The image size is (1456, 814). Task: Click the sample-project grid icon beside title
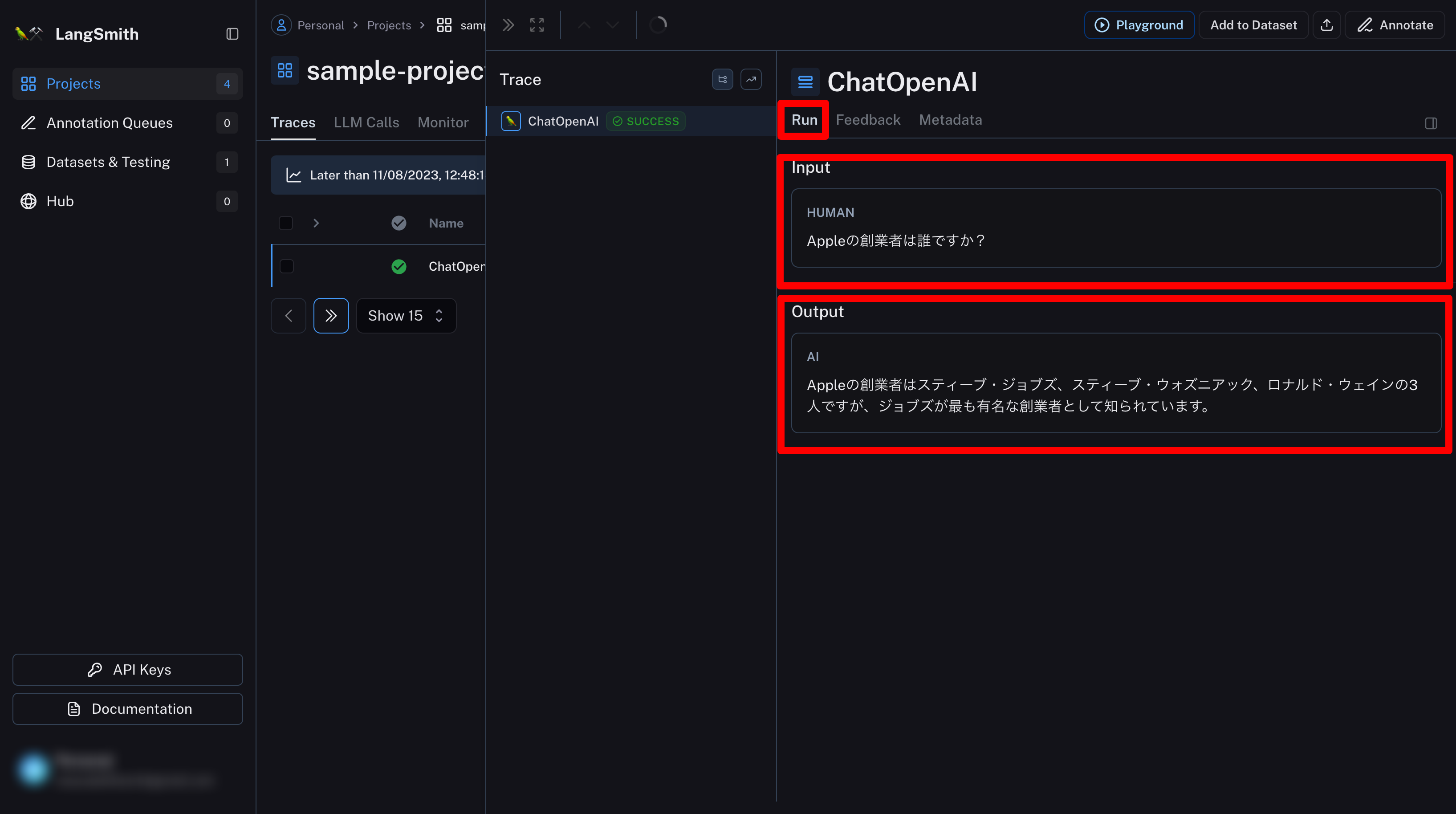pos(285,70)
